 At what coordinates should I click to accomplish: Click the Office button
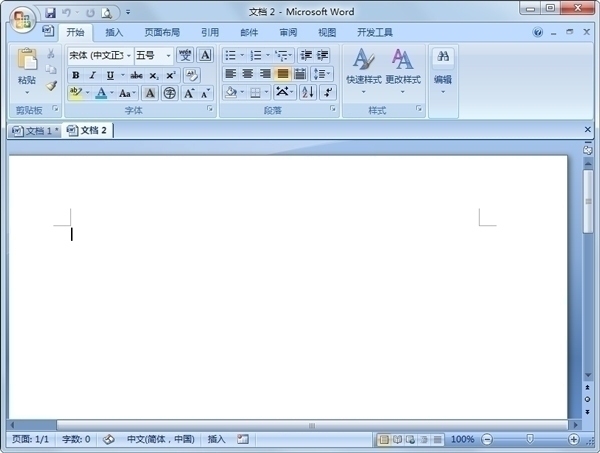[21, 20]
